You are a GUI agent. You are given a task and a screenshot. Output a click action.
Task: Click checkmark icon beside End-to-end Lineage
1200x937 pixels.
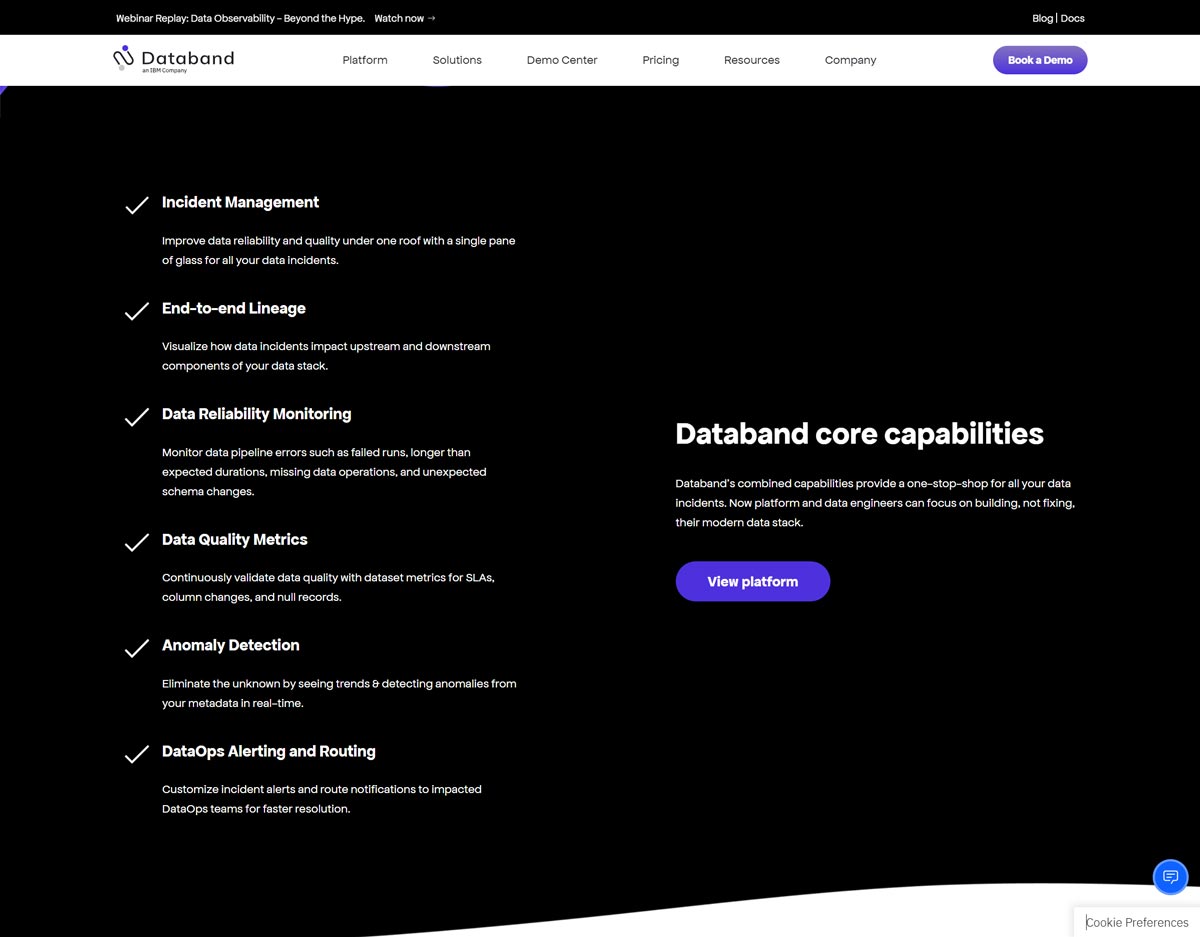(137, 311)
